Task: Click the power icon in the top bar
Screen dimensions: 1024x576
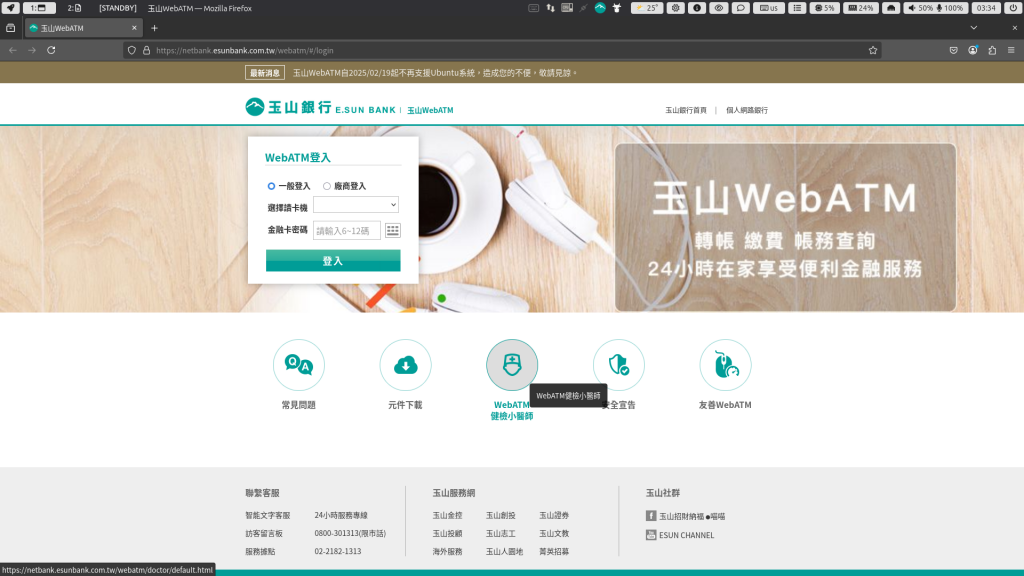Action: [1013, 8]
